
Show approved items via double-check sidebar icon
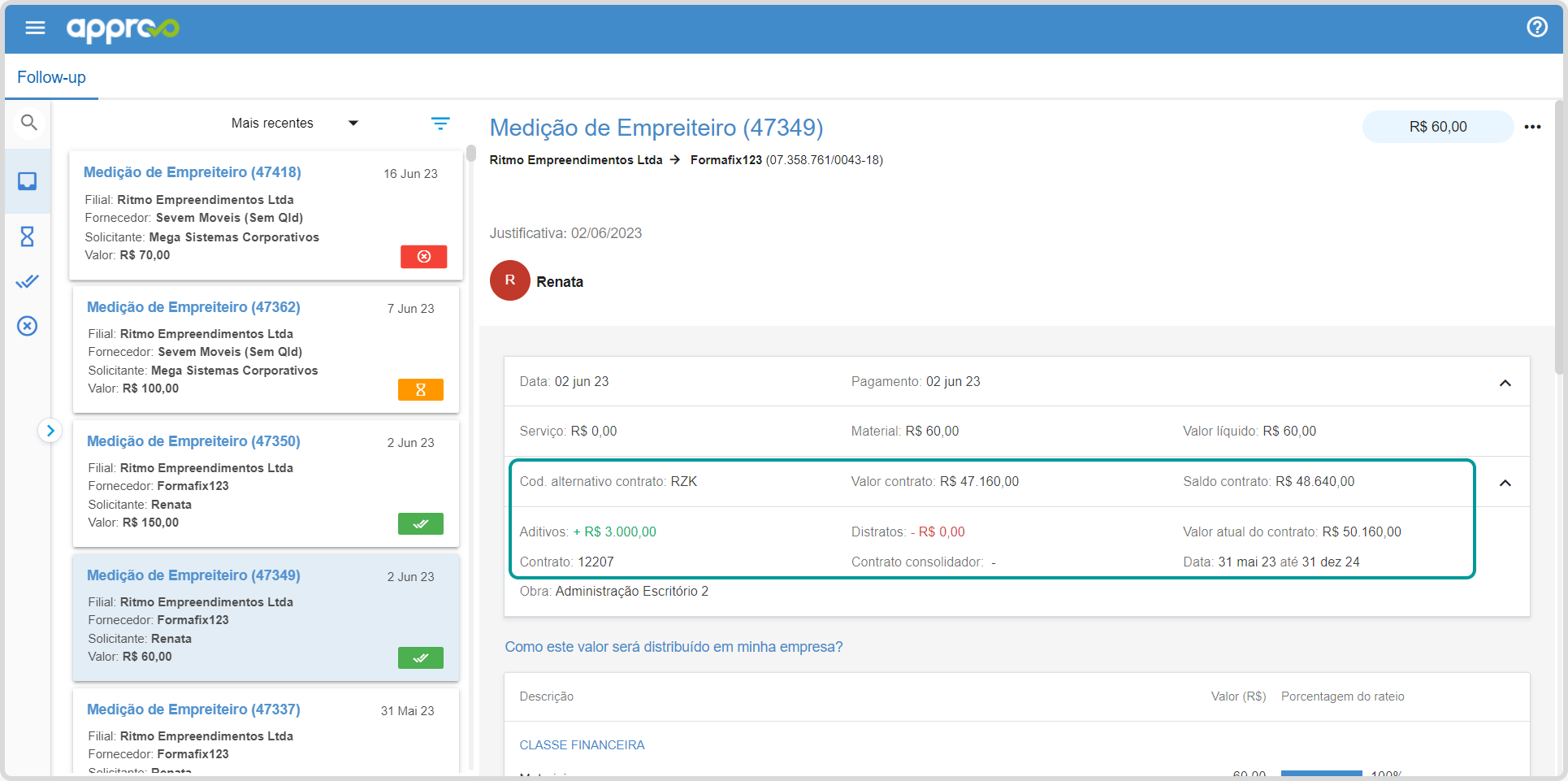tap(28, 281)
